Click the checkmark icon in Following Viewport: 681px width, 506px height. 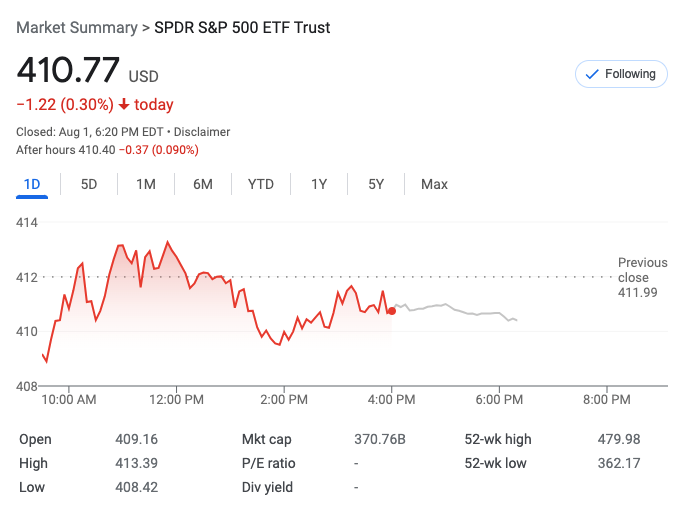tap(591, 74)
